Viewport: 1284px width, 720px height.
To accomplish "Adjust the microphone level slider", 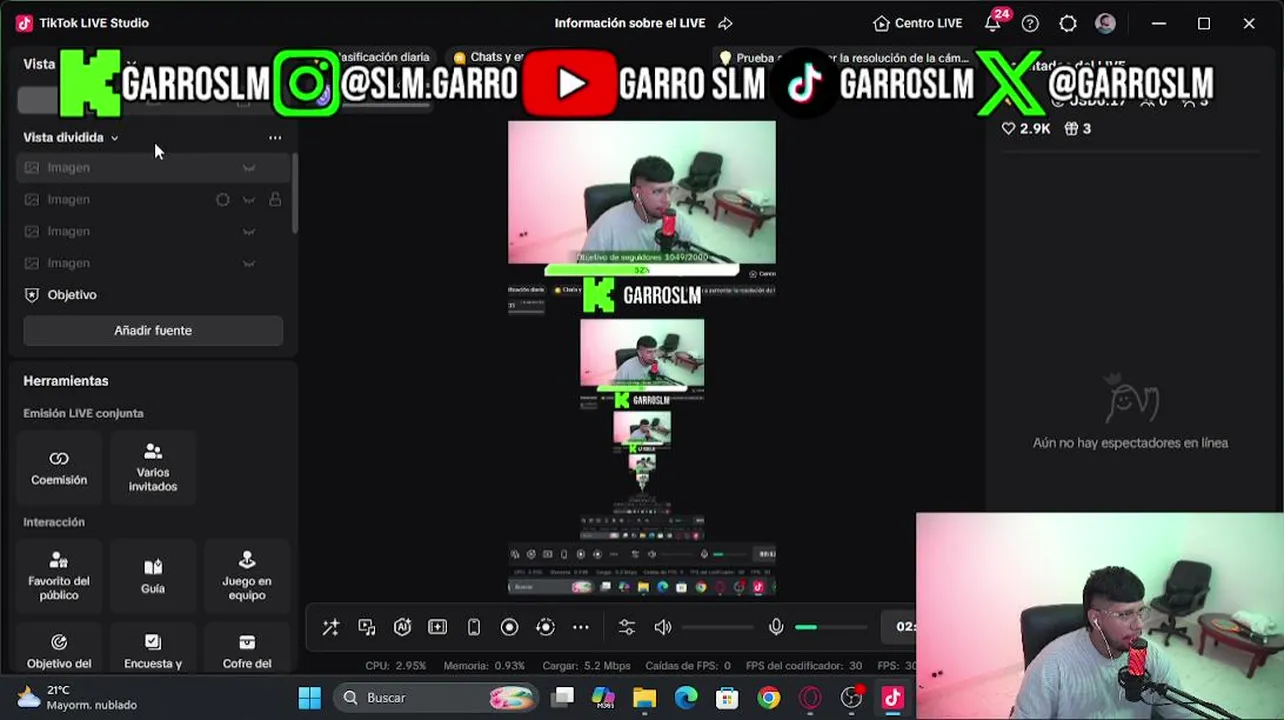I will pyautogui.click(x=831, y=627).
